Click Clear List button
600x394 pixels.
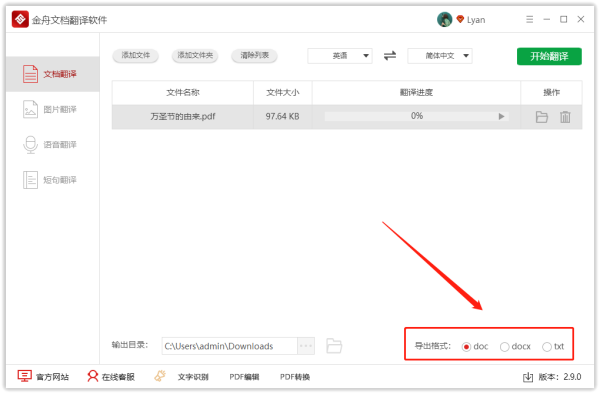point(254,55)
